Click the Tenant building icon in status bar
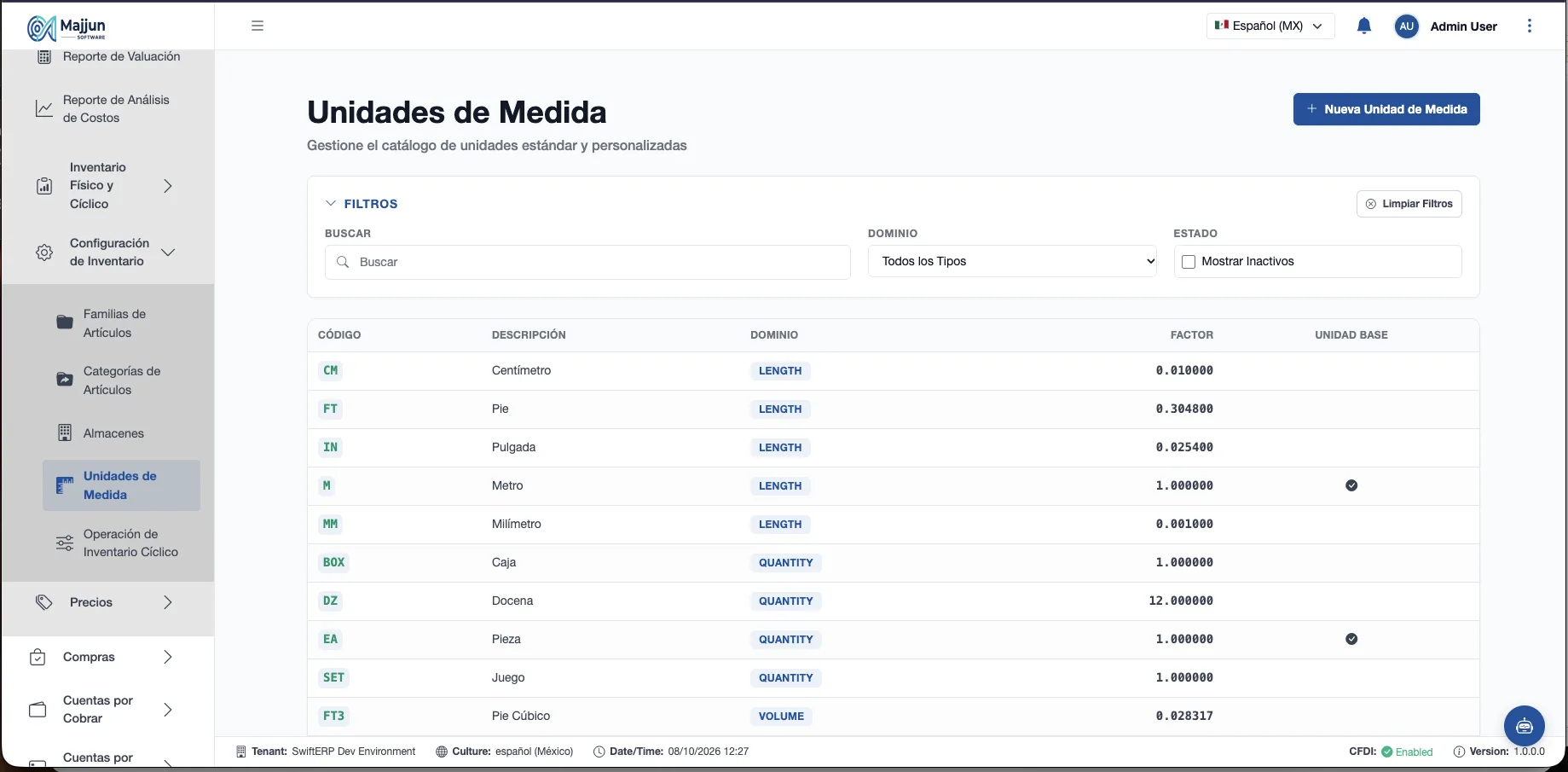1568x772 pixels. (x=241, y=752)
